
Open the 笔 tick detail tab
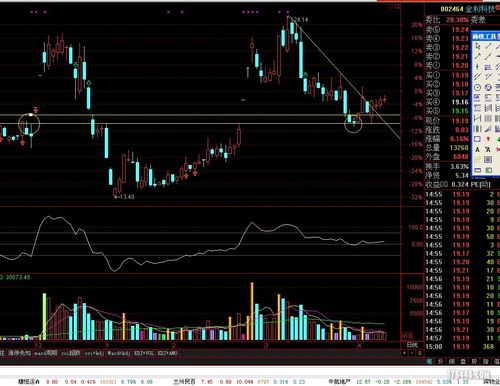429,362
